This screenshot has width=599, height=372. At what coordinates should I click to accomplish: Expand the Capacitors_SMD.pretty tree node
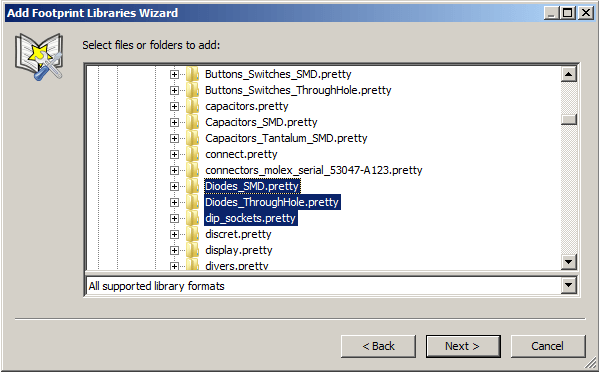click(x=174, y=123)
